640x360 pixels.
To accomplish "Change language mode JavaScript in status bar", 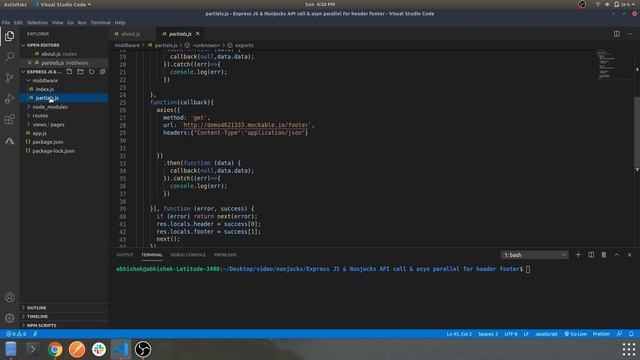I will [546, 334].
